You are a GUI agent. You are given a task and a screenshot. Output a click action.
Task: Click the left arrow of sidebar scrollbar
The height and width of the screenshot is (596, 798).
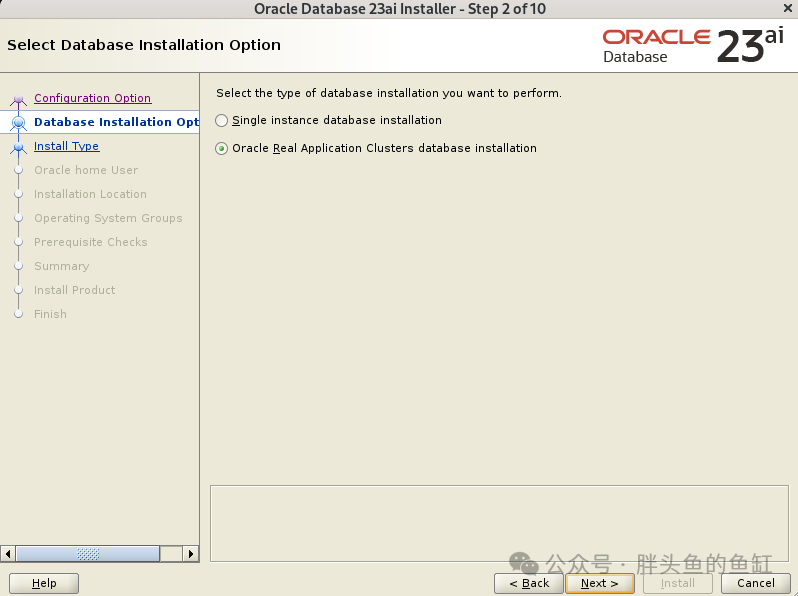click(8, 554)
